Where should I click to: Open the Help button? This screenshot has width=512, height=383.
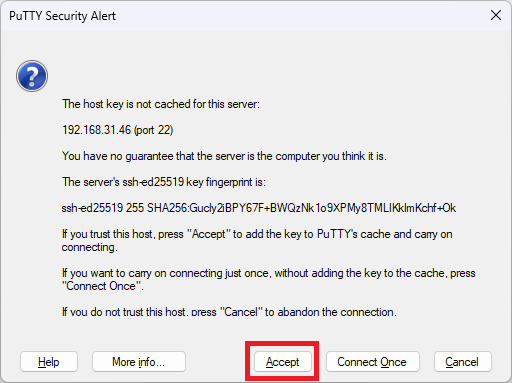tap(49, 362)
